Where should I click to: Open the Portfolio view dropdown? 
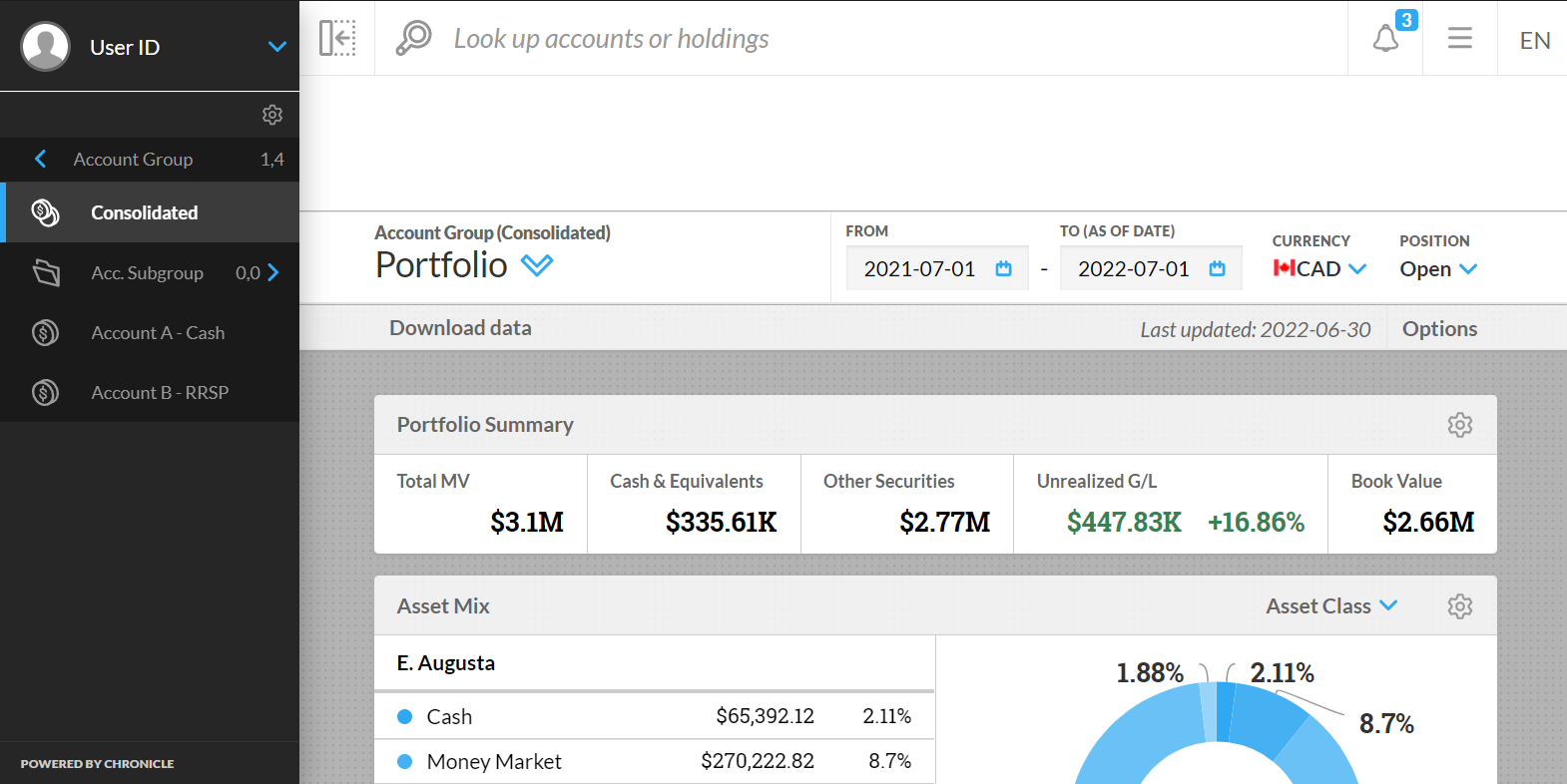[x=537, y=265]
